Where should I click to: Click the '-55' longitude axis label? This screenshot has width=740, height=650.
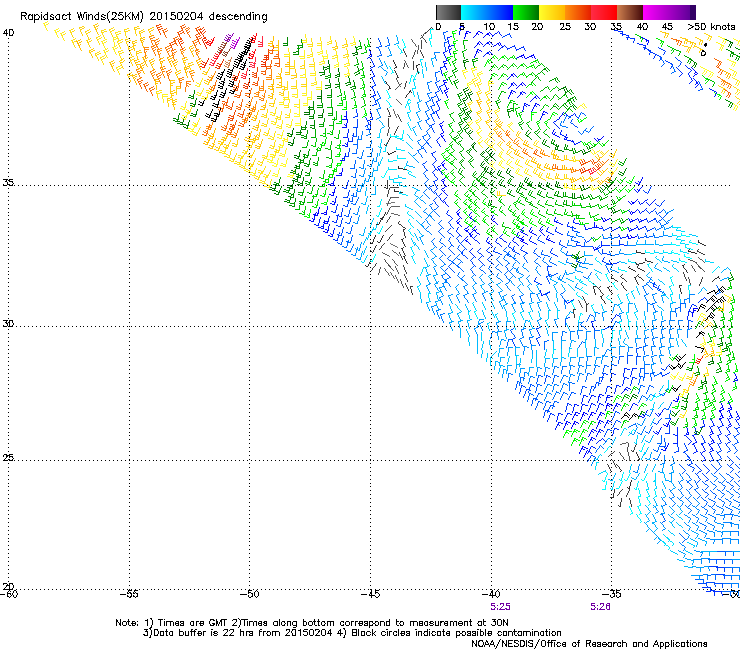(130, 594)
